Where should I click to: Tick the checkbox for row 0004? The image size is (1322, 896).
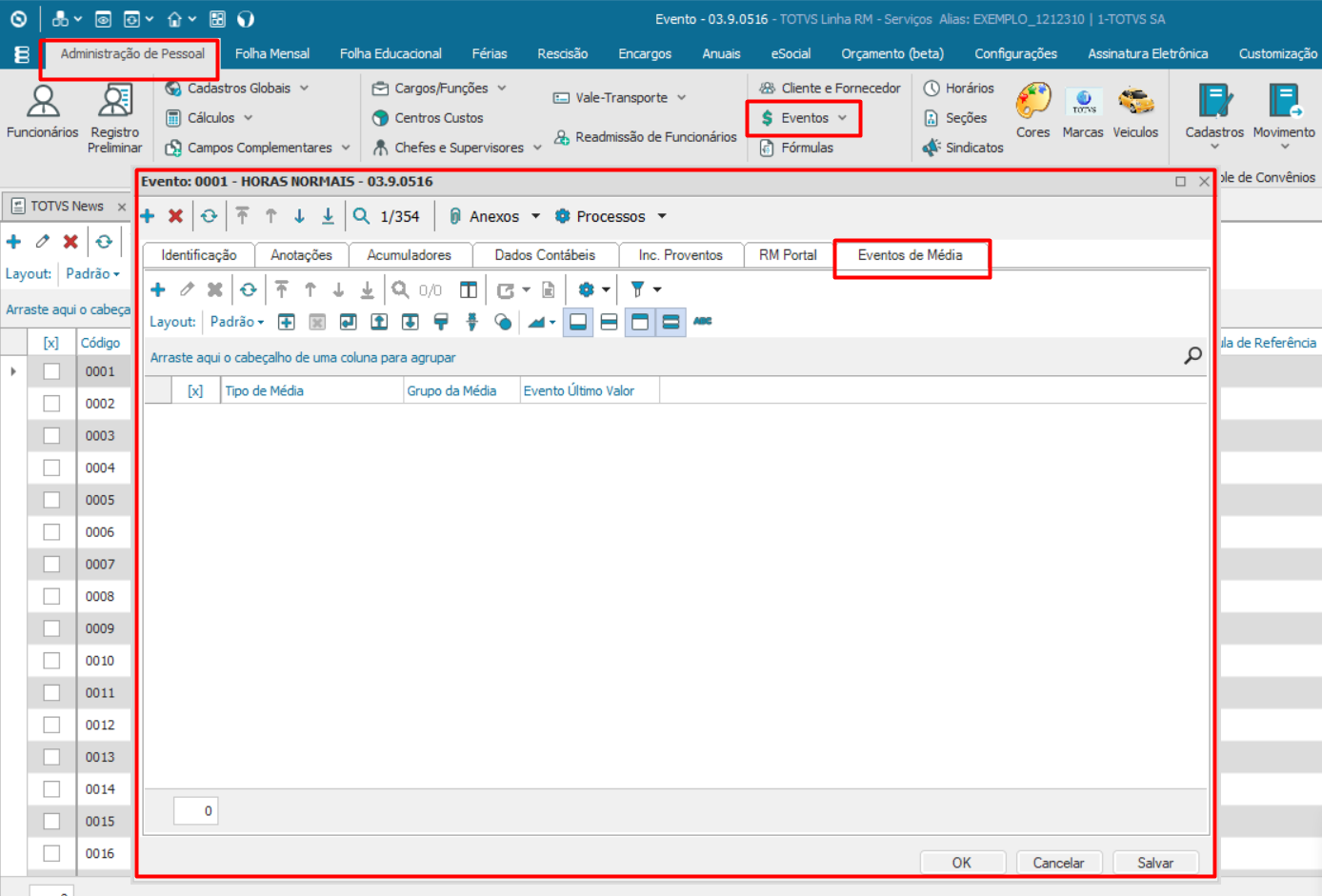click(51, 468)
